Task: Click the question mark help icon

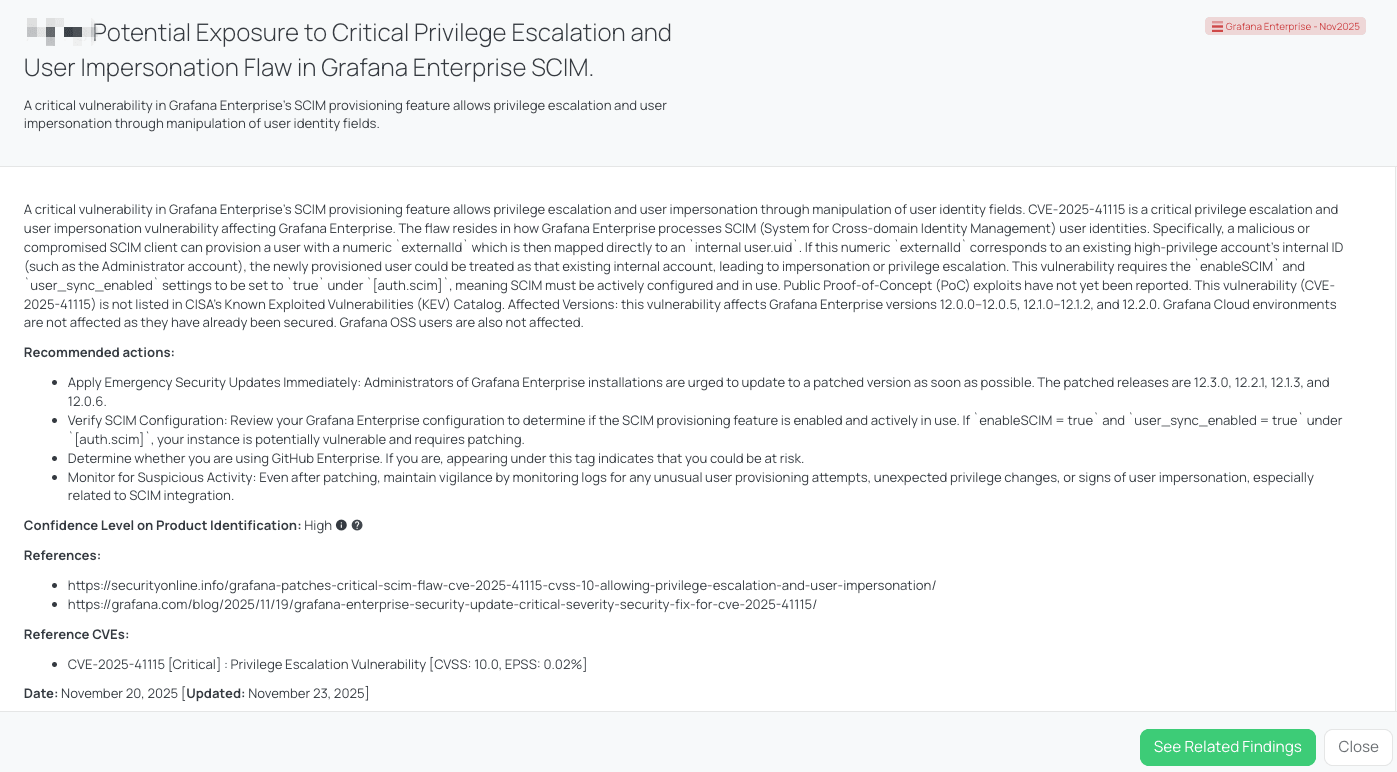Action: 357,525
